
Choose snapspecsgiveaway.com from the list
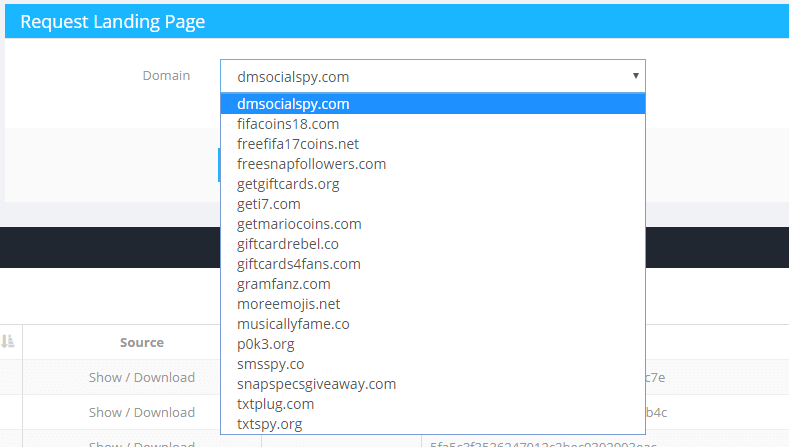pyautogui.click(x=433, y=384)
